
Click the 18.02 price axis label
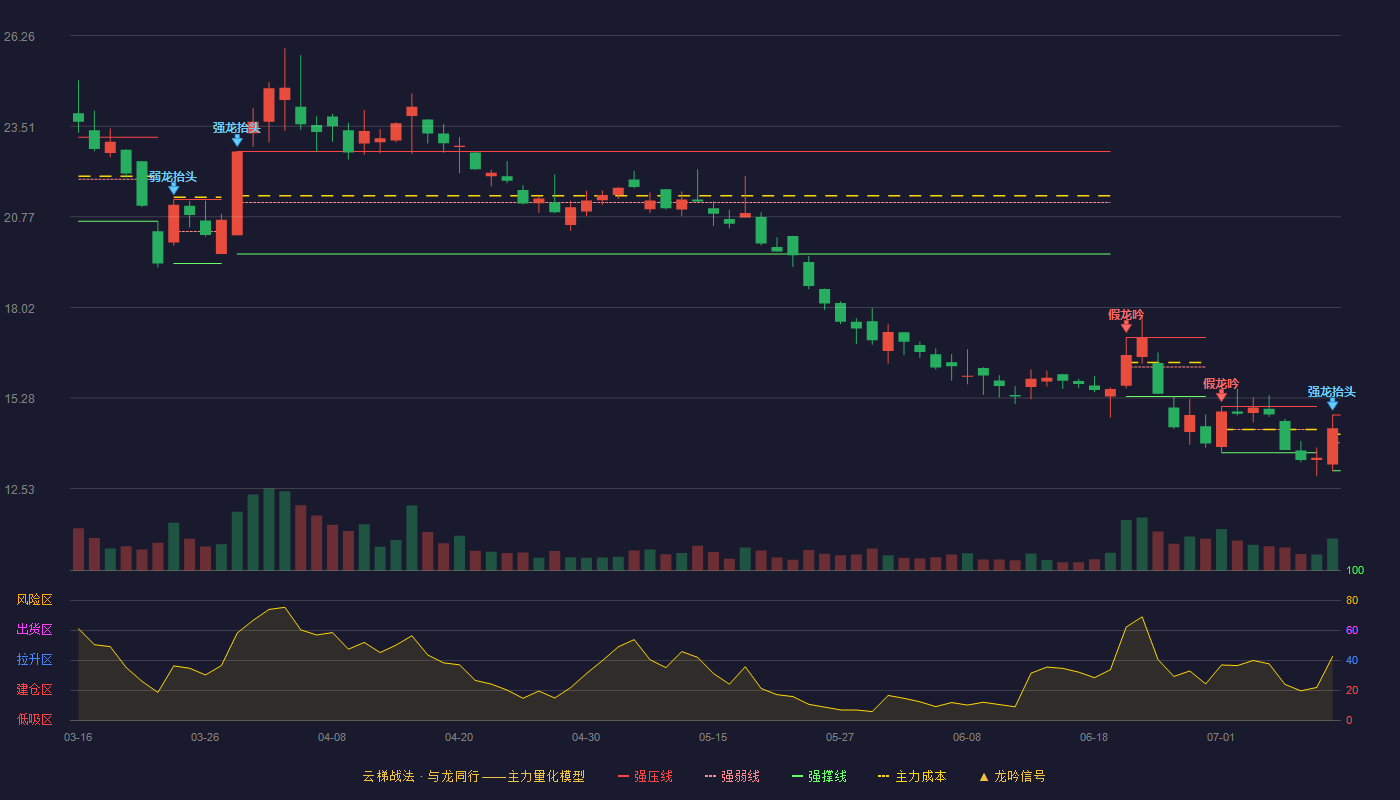point(19,309)
